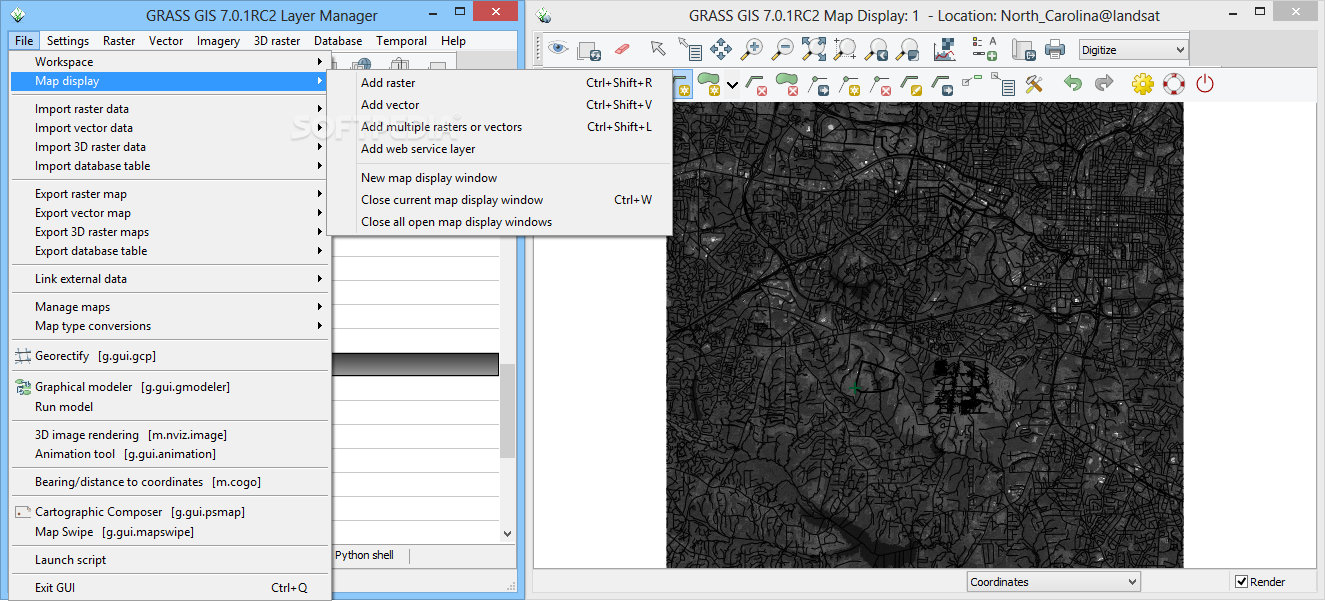Viewport: 1325px width, 601px height.
Task: Click the eye icon to display map
Action: (558, 48)
